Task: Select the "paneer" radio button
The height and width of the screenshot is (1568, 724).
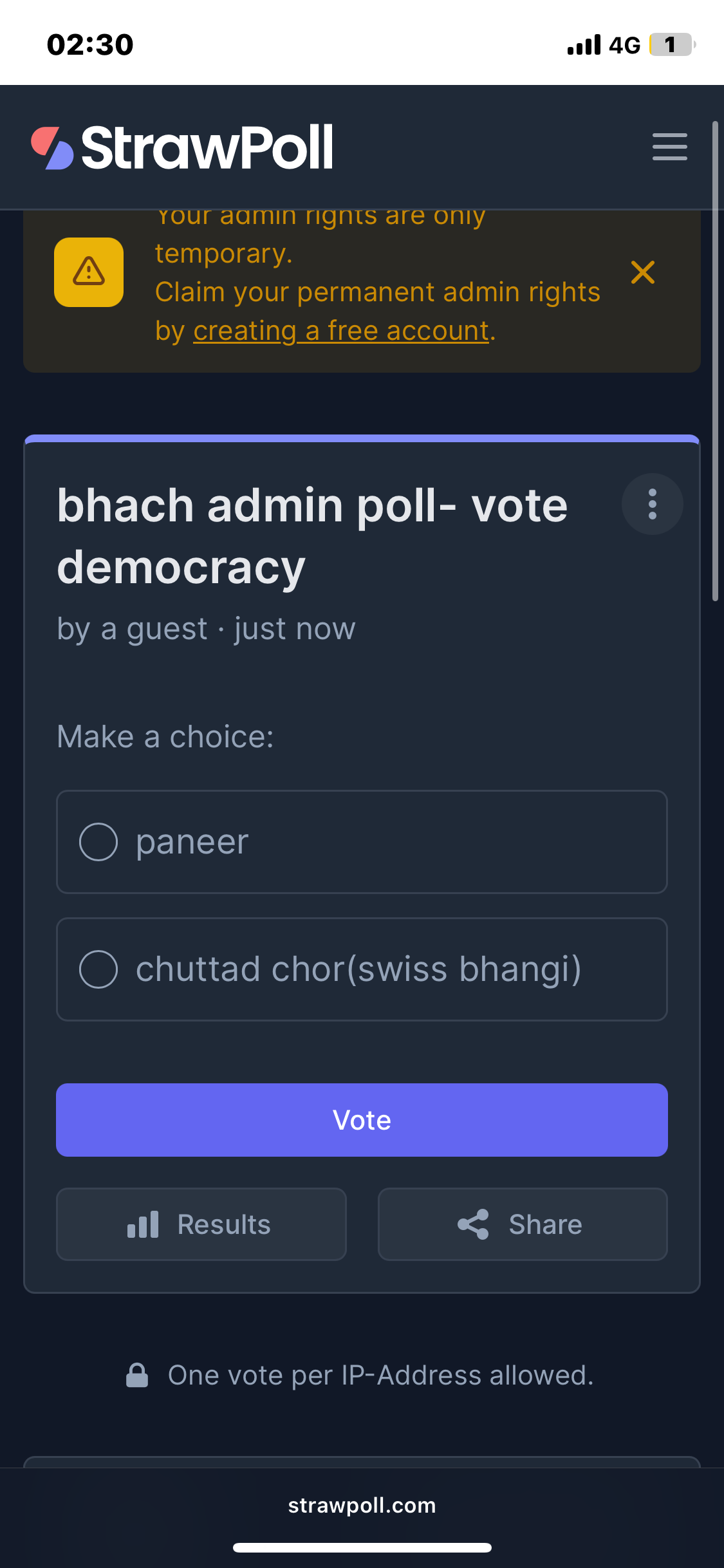Action: click(98, 842)
